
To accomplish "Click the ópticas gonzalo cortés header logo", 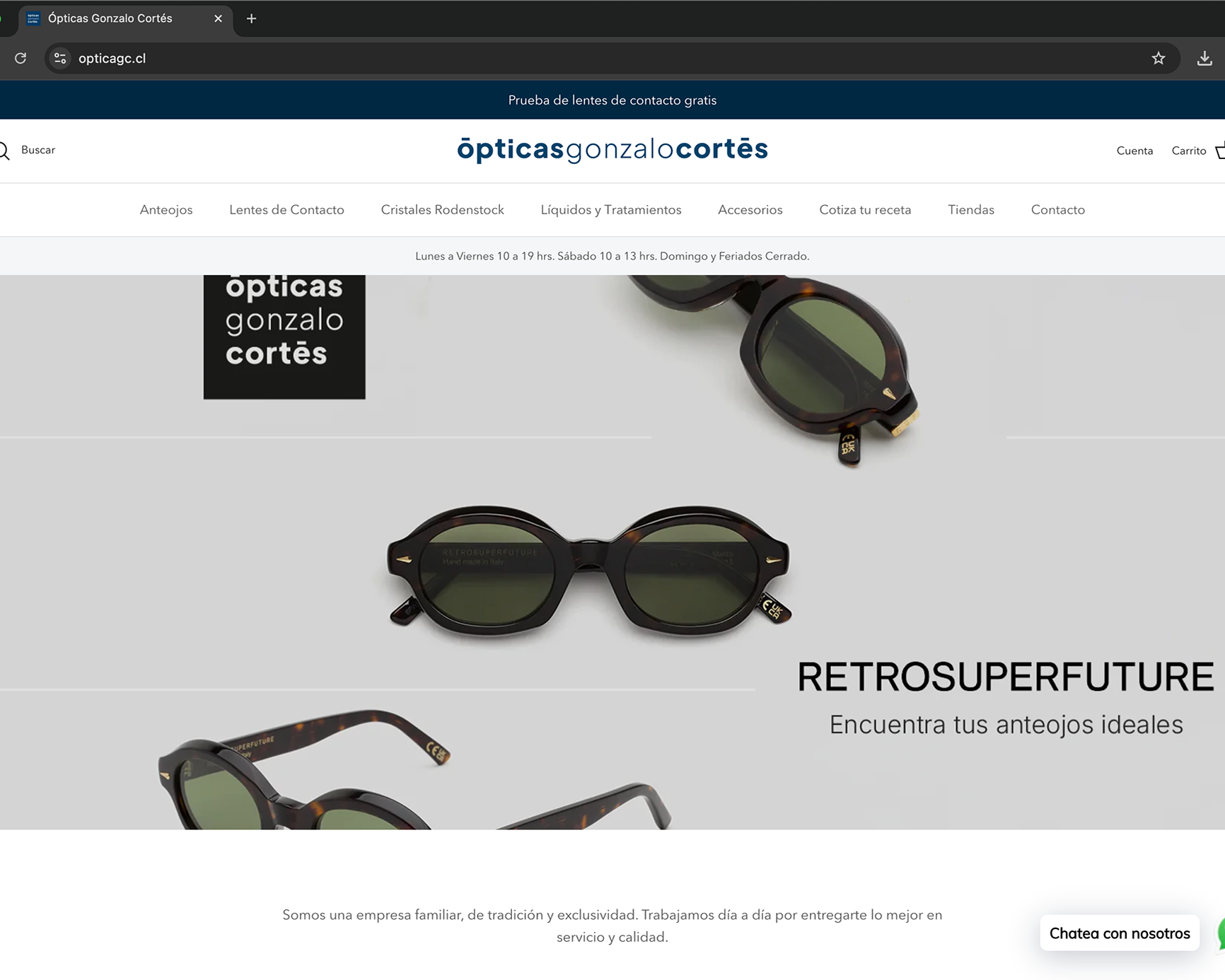I will [x=612, y=149].
